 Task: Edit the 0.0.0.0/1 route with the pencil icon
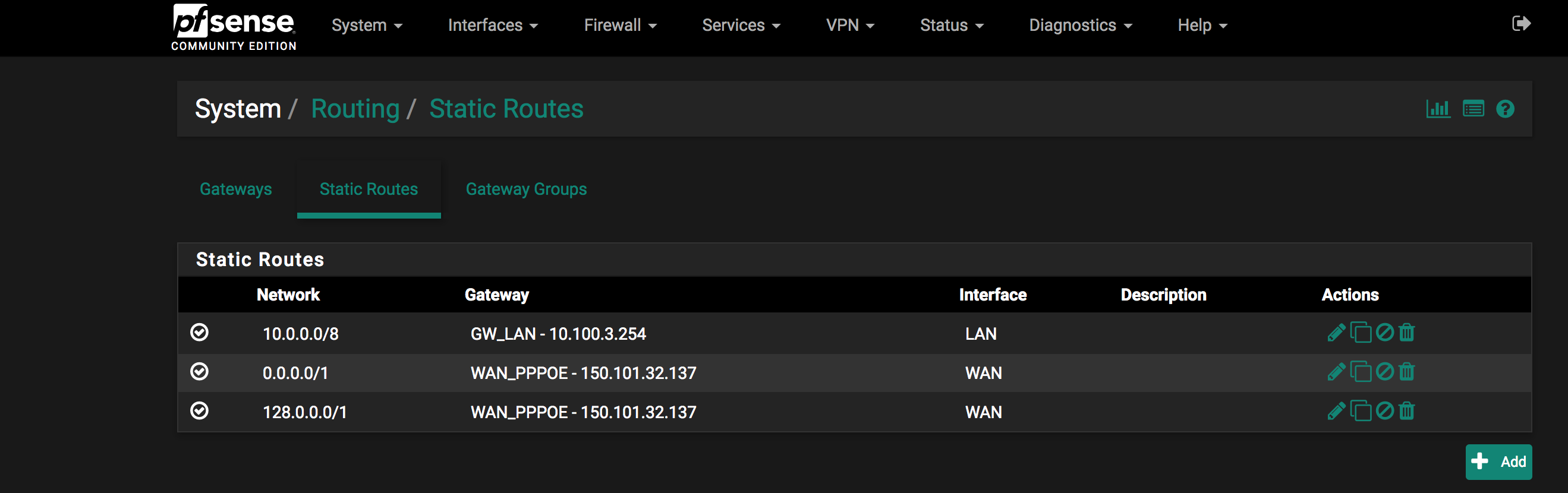coord(1336,372)
